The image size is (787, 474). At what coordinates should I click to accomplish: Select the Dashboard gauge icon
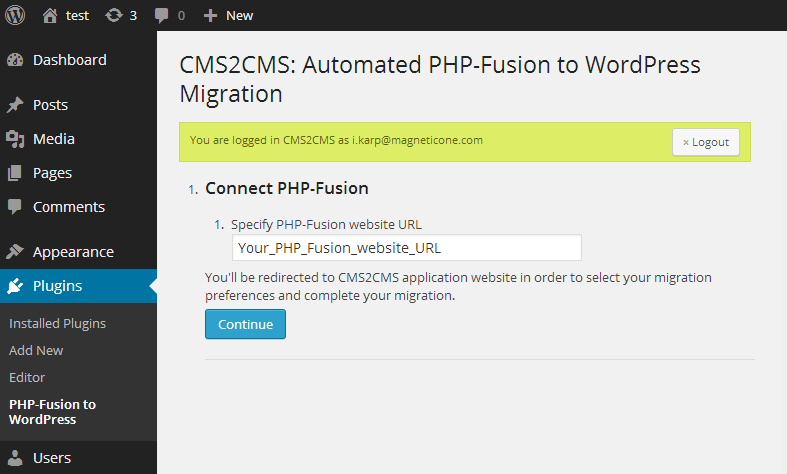(15, 60)
